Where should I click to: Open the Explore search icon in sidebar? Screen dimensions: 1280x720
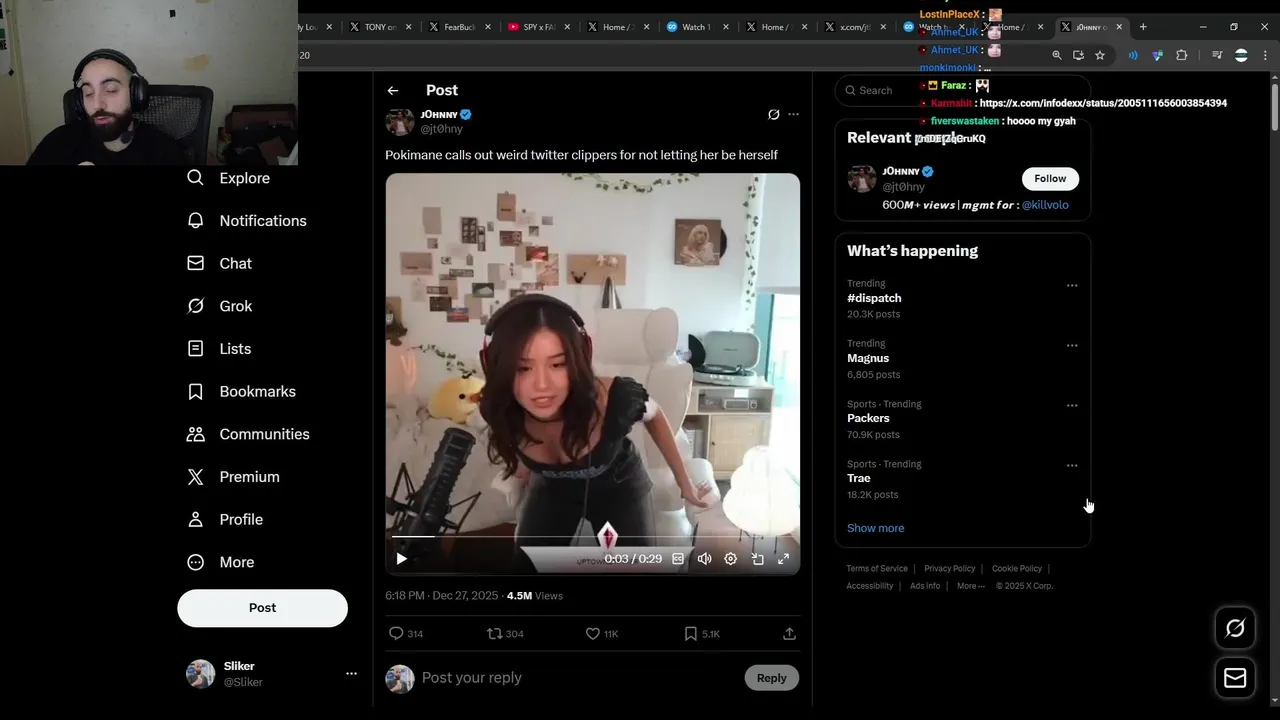(x=196, y=178)
